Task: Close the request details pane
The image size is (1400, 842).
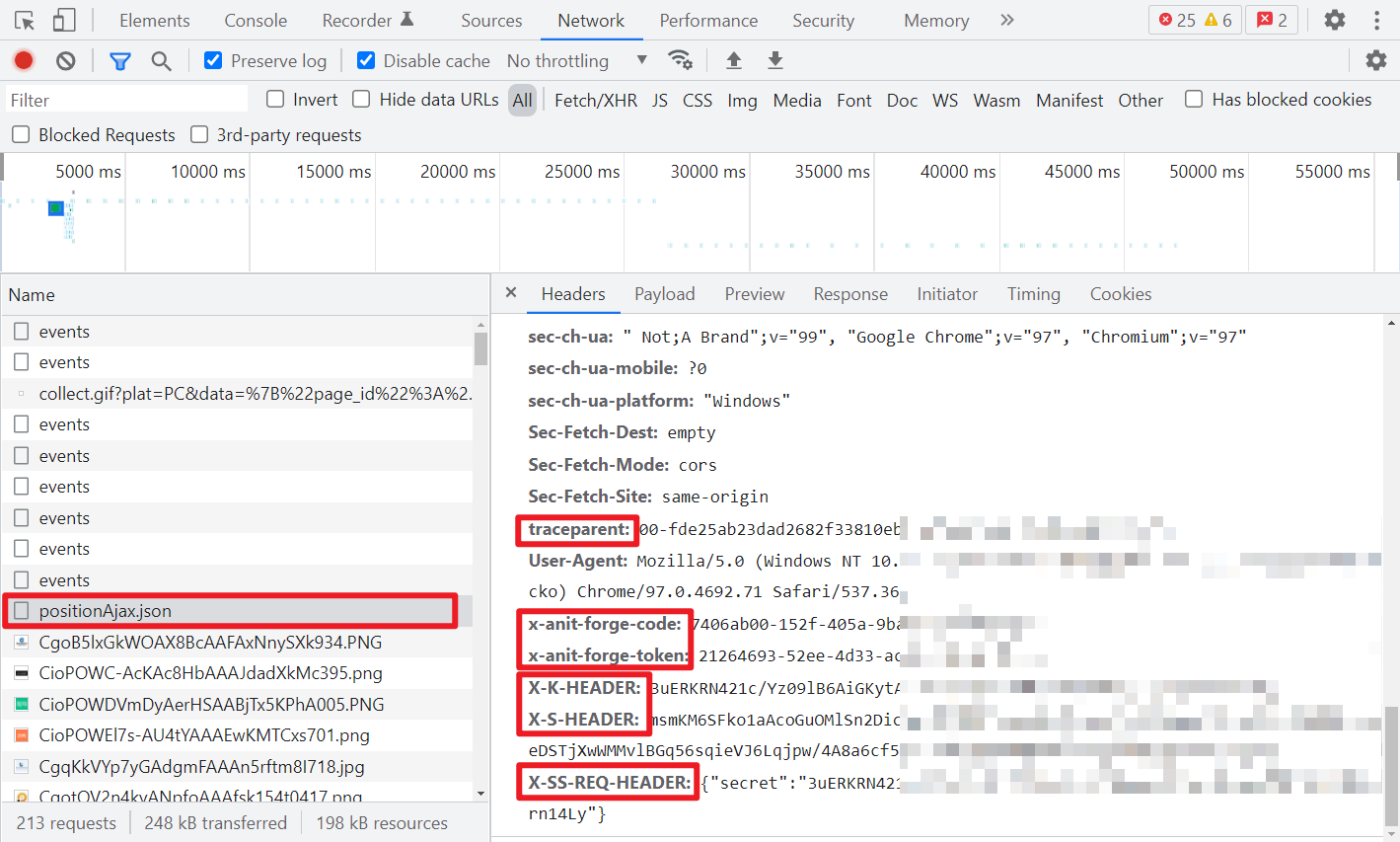Action: pyautogui.click(x=511, y=293)
